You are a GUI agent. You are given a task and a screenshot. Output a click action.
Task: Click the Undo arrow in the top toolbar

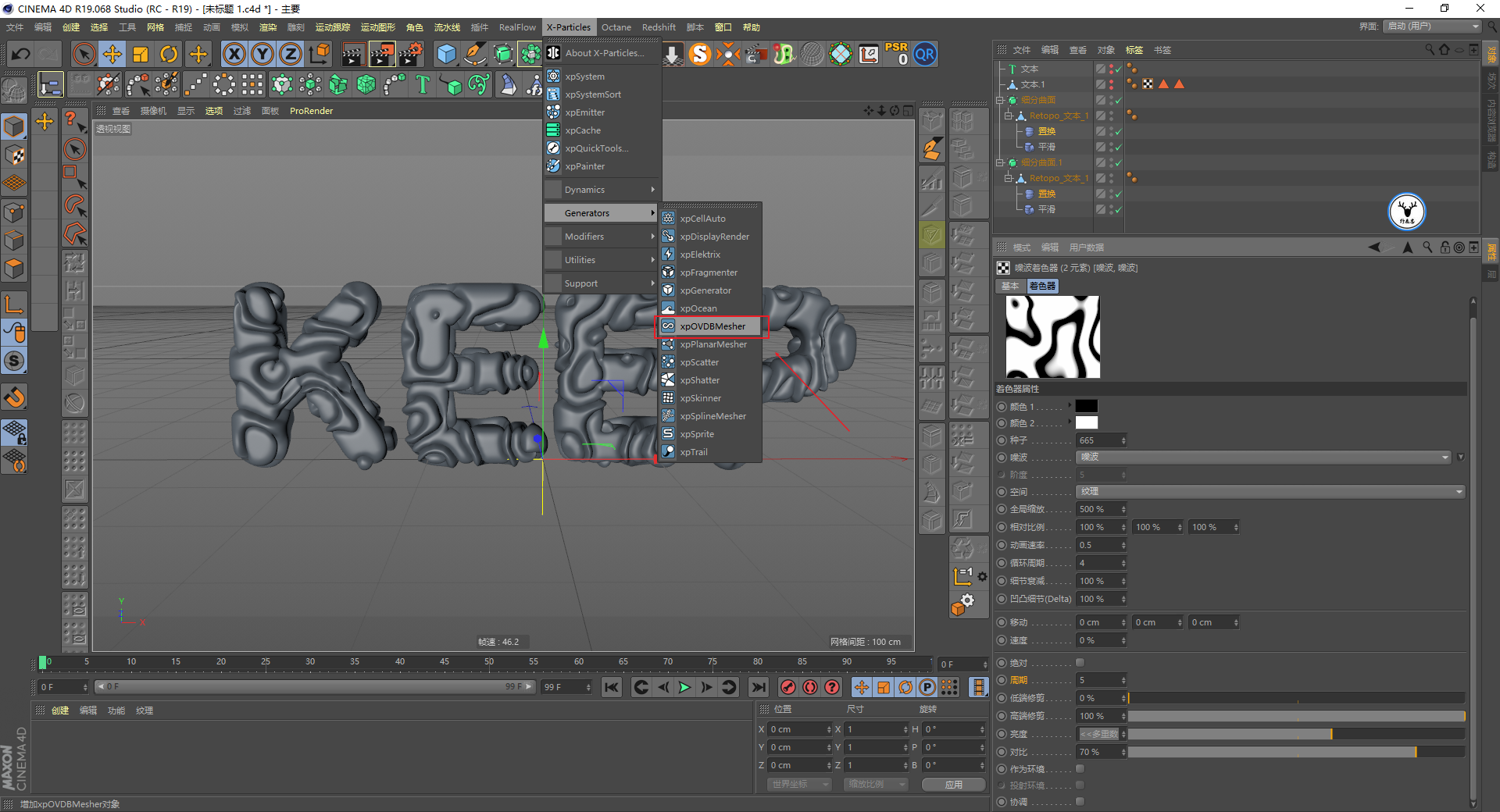pos(21,54)
